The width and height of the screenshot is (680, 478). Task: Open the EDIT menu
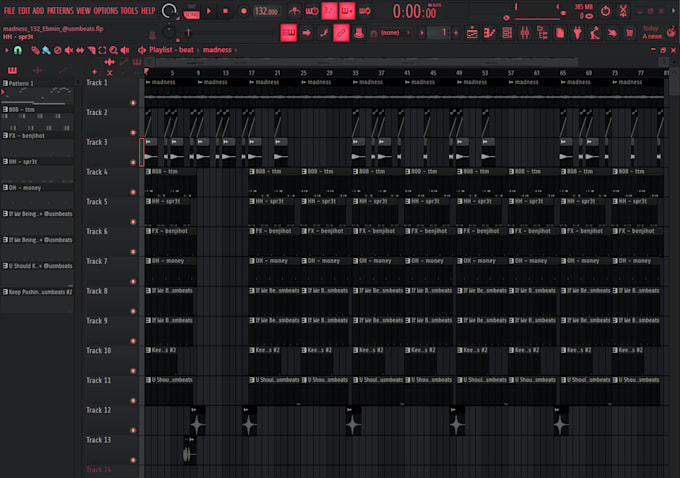tap(24, 11)
